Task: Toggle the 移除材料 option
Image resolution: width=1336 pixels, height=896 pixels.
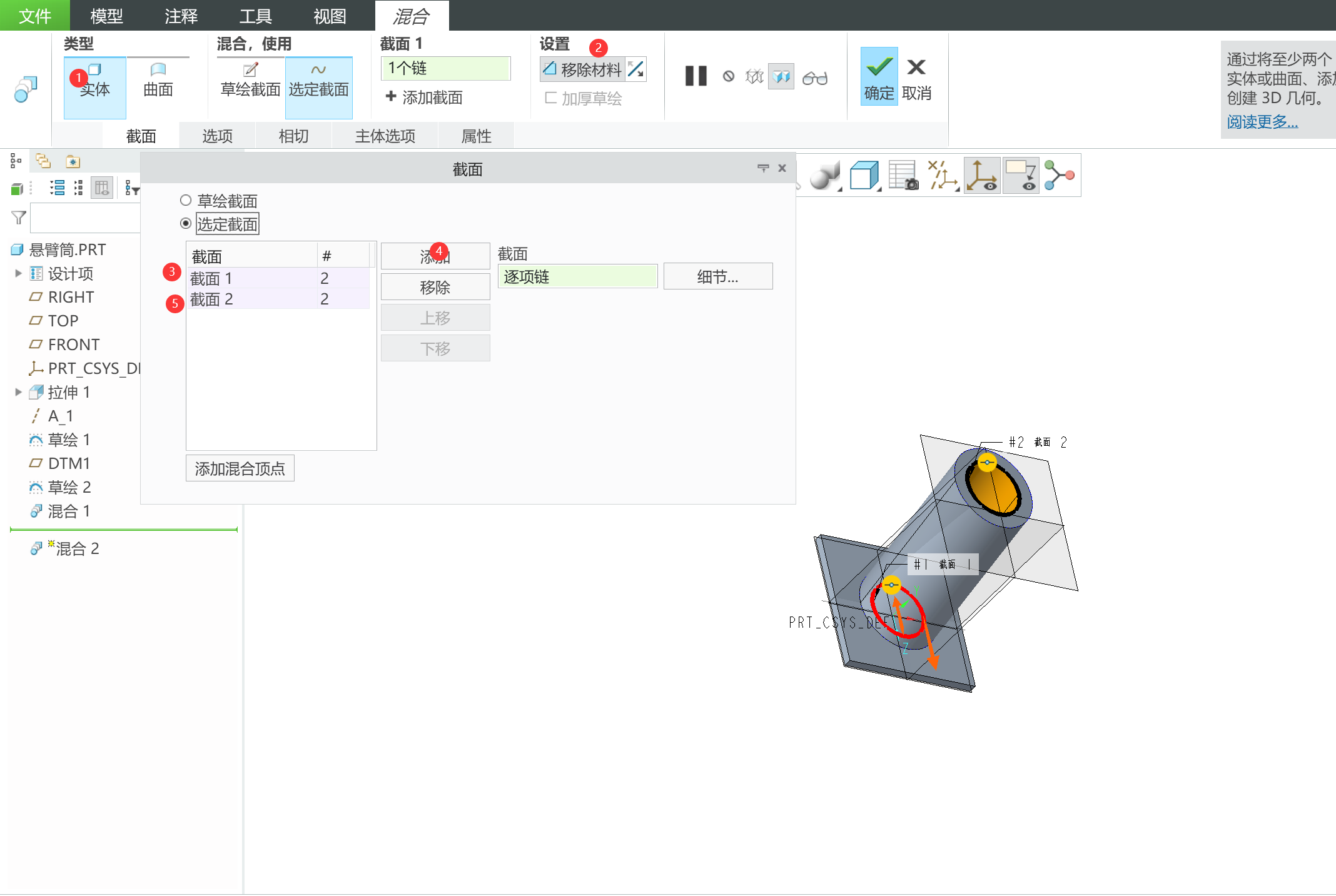Action: pyautogui.click(x=583, y=69)
